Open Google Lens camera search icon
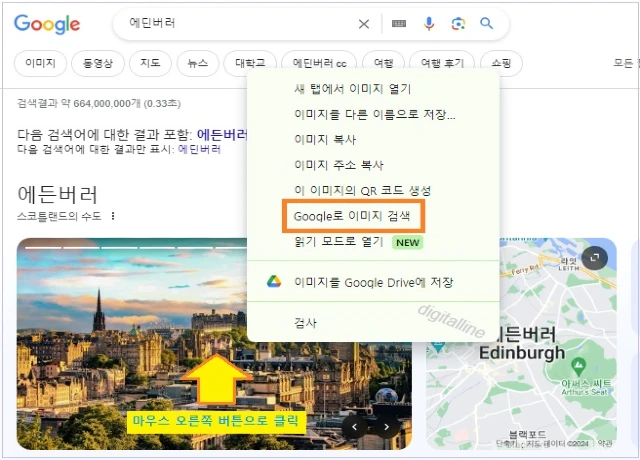 point(458,24)
